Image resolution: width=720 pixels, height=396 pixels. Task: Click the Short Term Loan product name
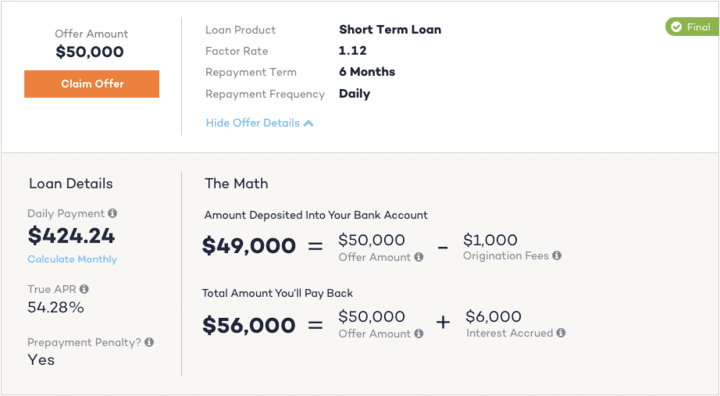[x=390, y=29]
